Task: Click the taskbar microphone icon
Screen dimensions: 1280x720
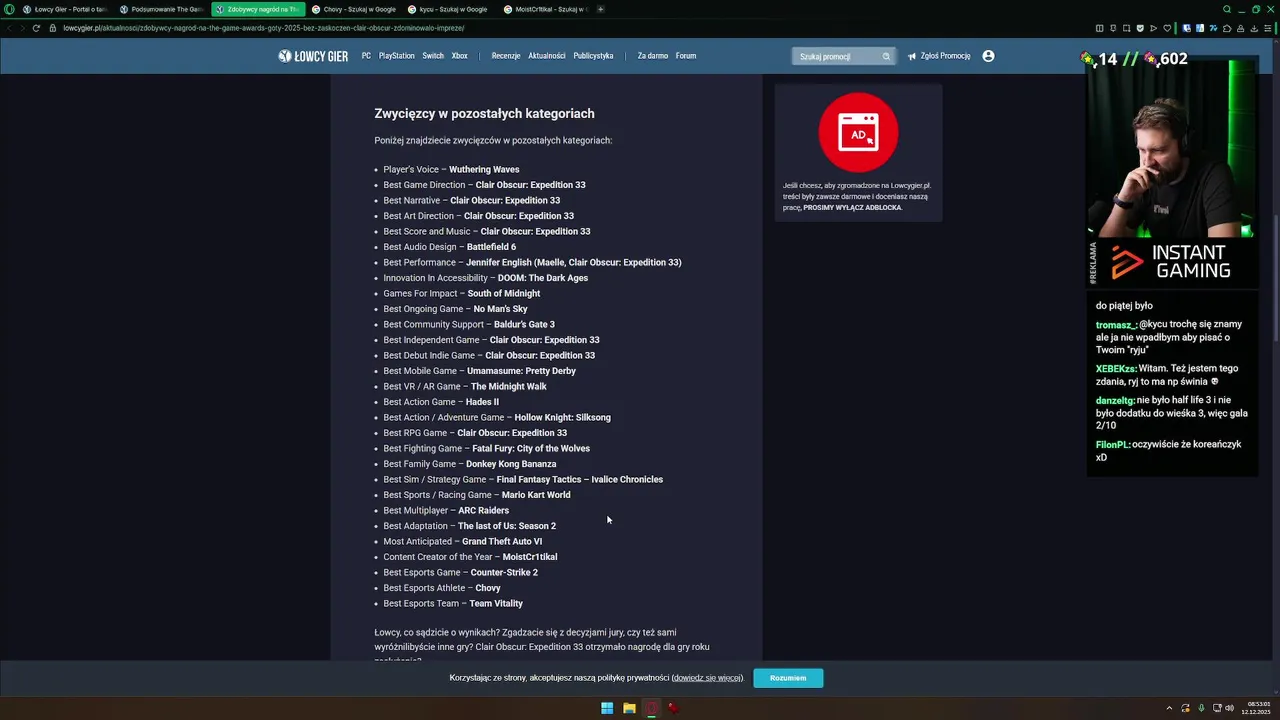Action: [x=1201, y=708]
